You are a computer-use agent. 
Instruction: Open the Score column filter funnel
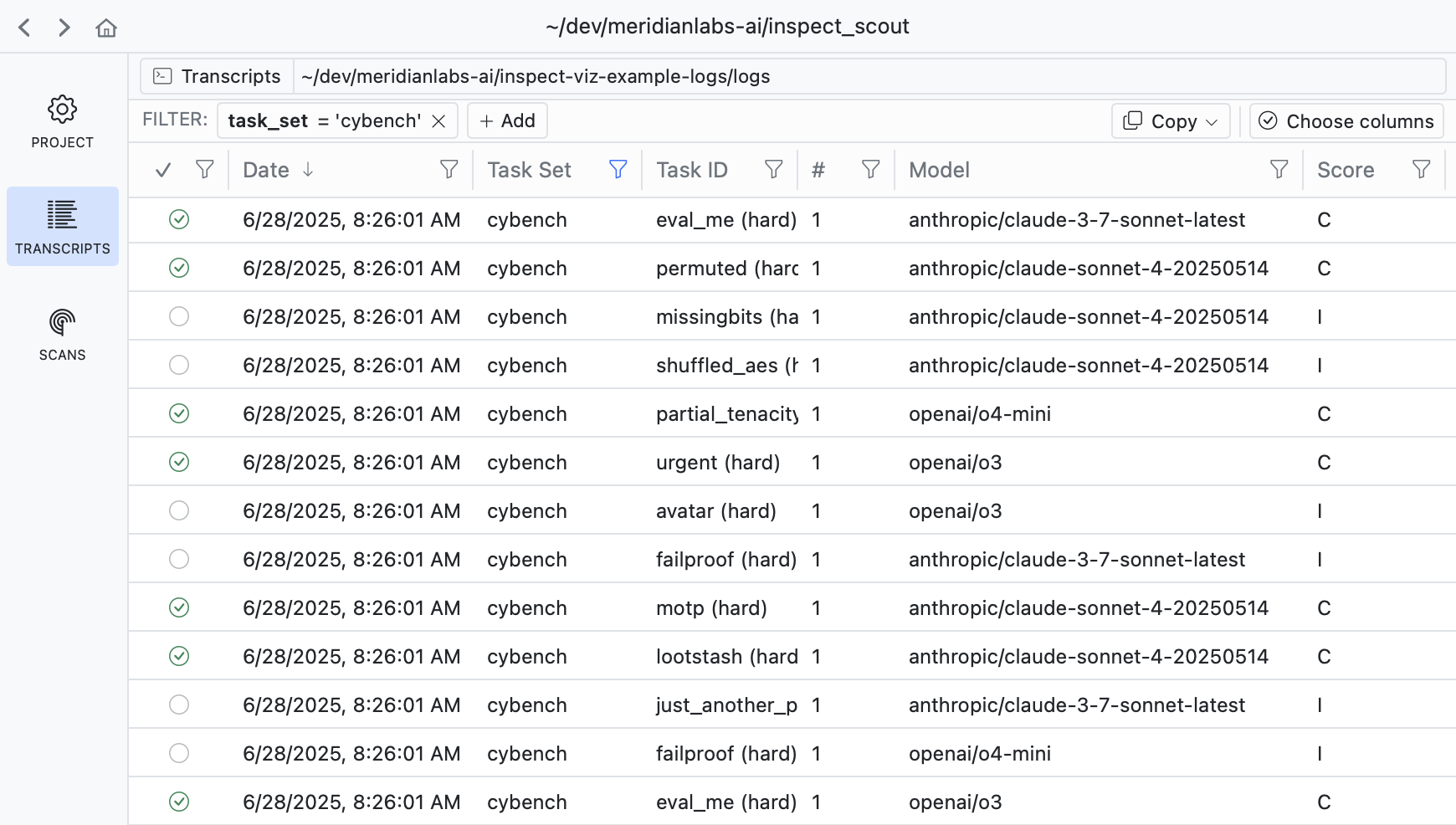tap(1421, 170)
